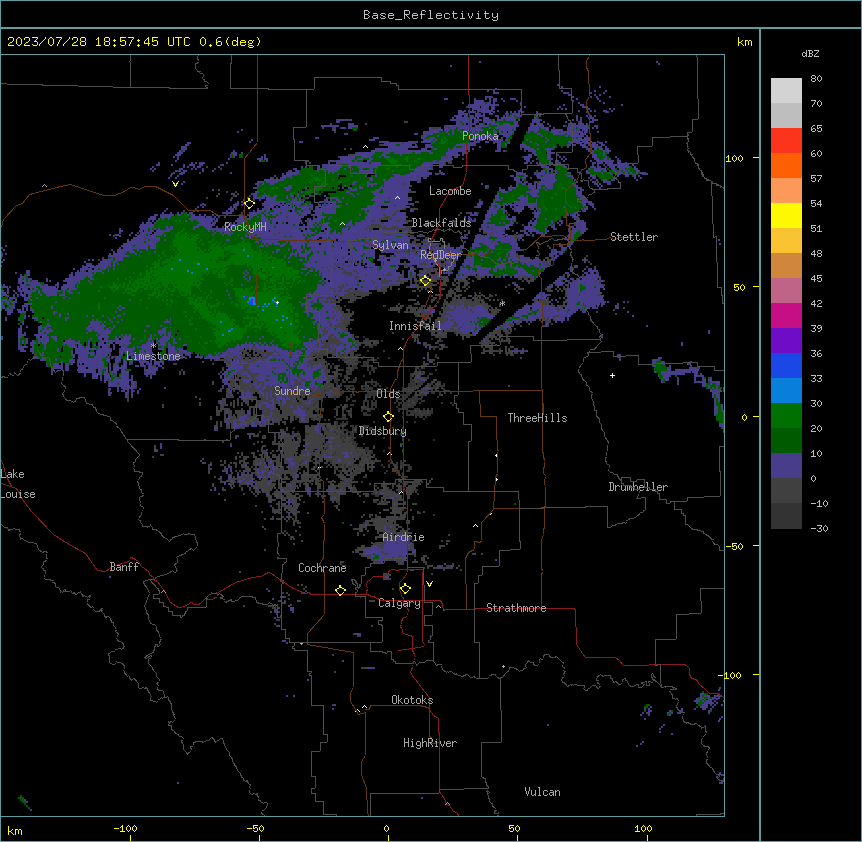This screenshot has height=842, width=862.
Task: Click the 0 km mark on bottom axis
Action: (386, 828)
